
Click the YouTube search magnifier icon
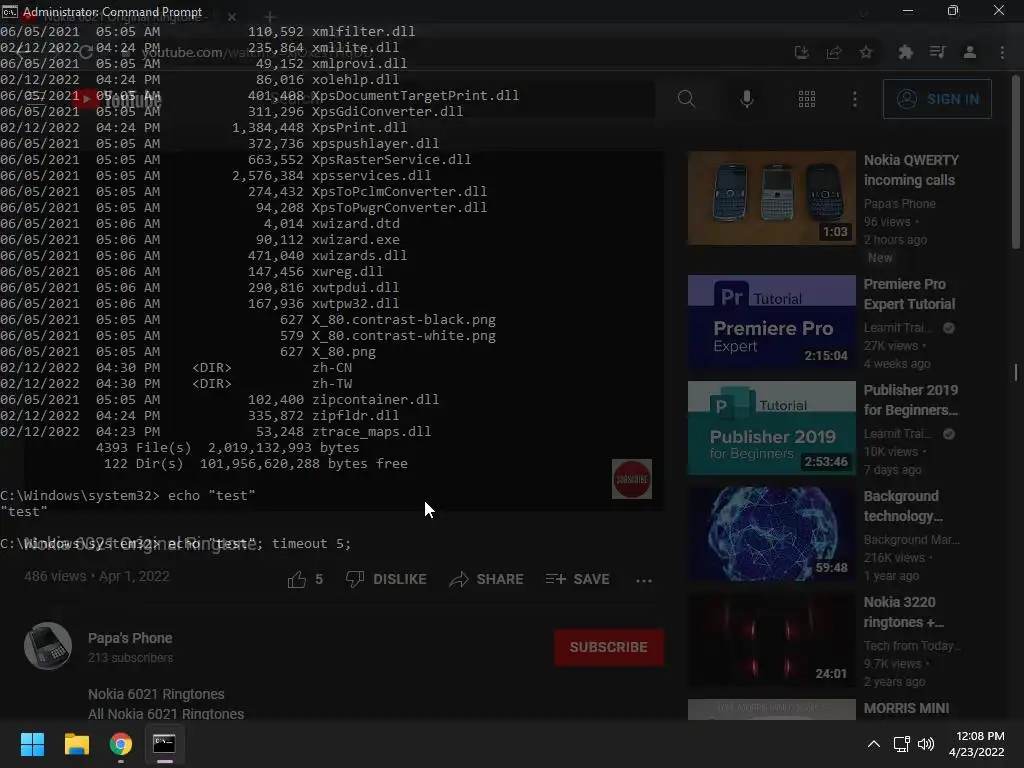click(x=686, y=99)
